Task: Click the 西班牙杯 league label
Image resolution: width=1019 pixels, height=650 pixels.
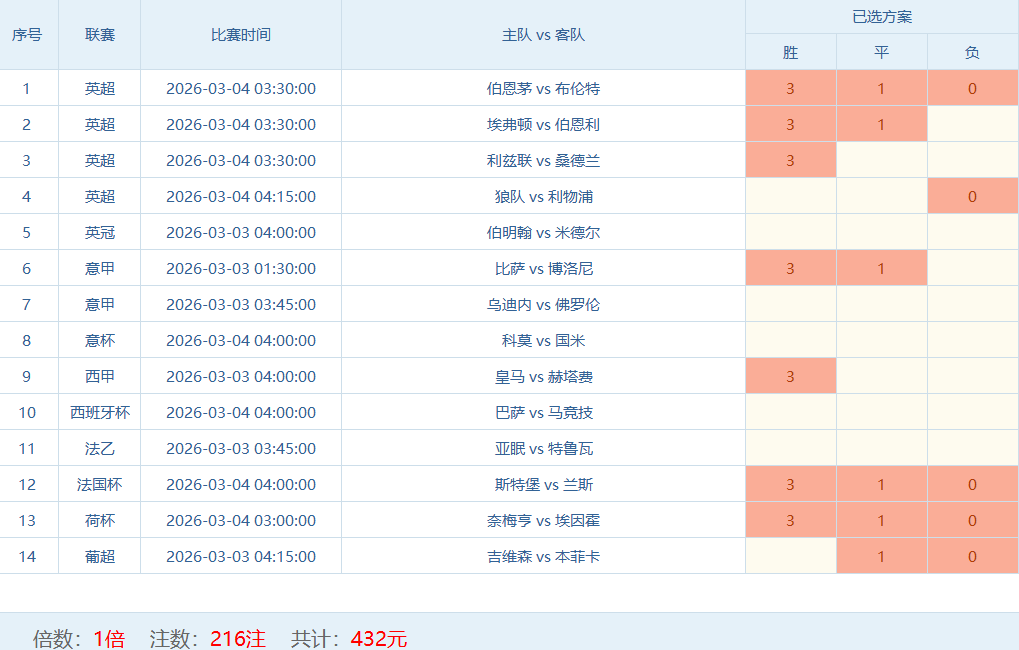Action: [x=99, y=412]
